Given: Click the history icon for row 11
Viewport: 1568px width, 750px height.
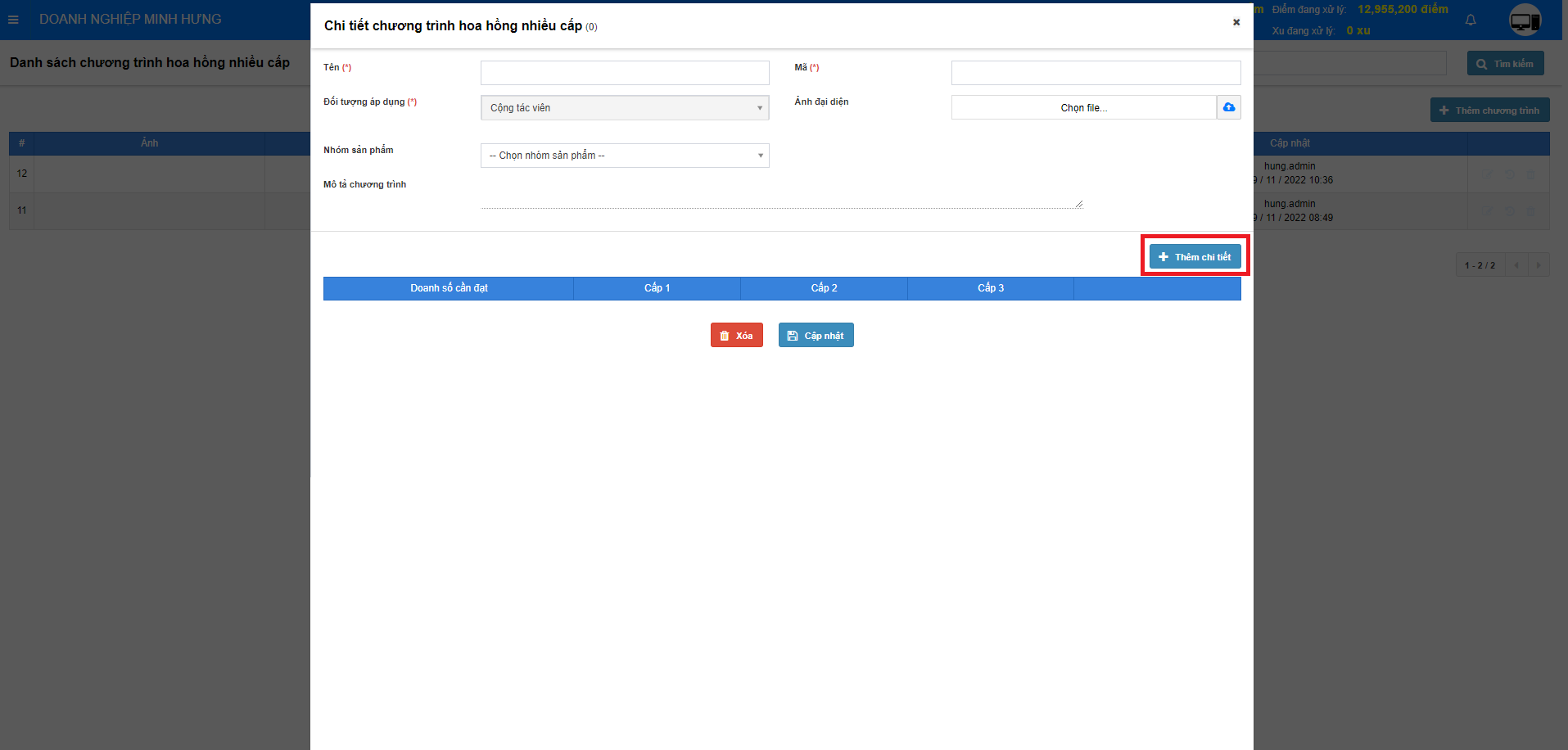Looking at the screenshot, I should pos(1509,211).
